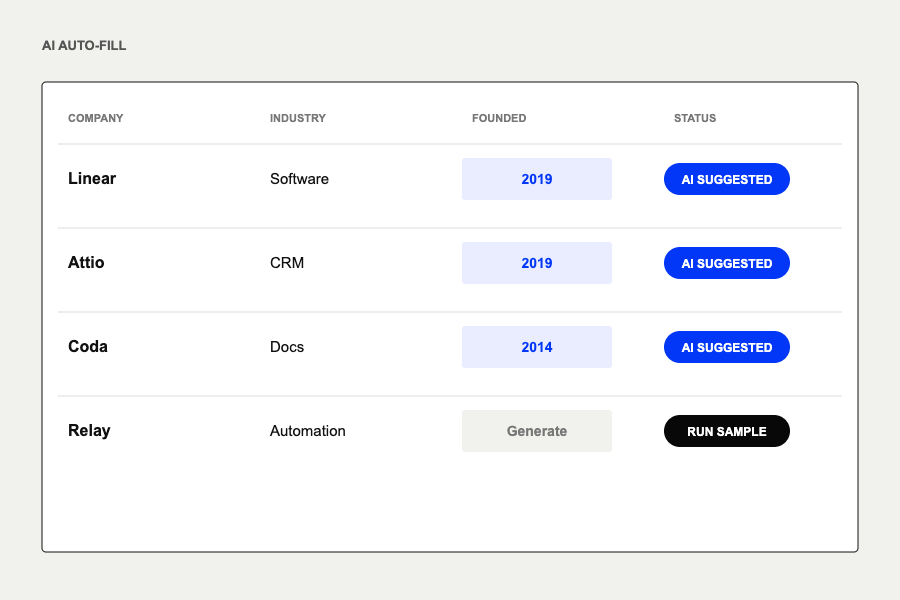The width and height of the screenshot is (900, 600).
Task: Select the 2014 founded cell for Coda
Action: coord(537,347)
